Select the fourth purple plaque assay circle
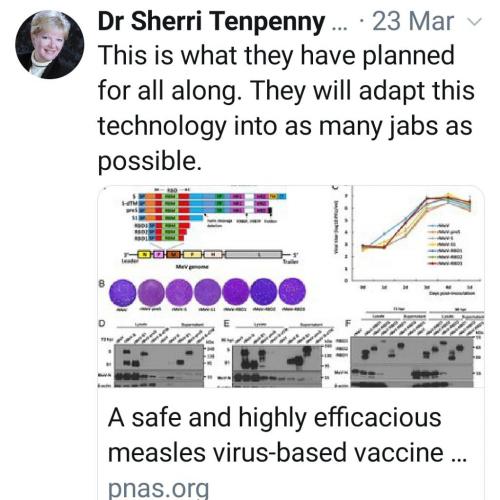Image resolution: width=500 pixels, height=500 pixels. click(x=208, y=292)
